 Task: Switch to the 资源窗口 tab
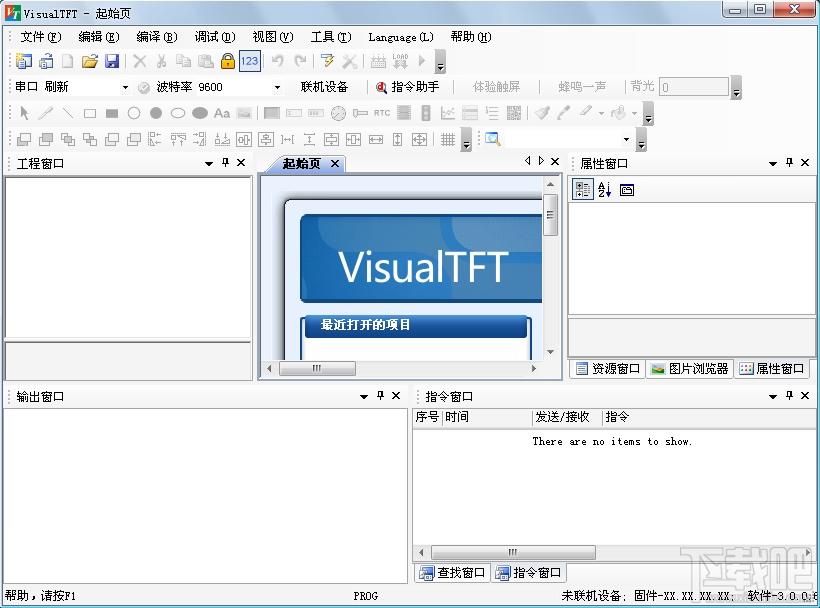608,369
